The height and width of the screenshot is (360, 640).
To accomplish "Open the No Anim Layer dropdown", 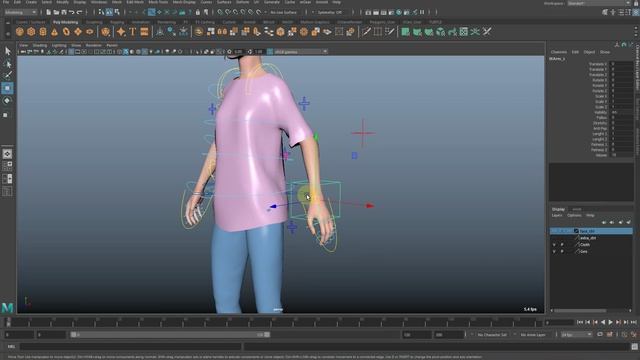I will (533, 335).
